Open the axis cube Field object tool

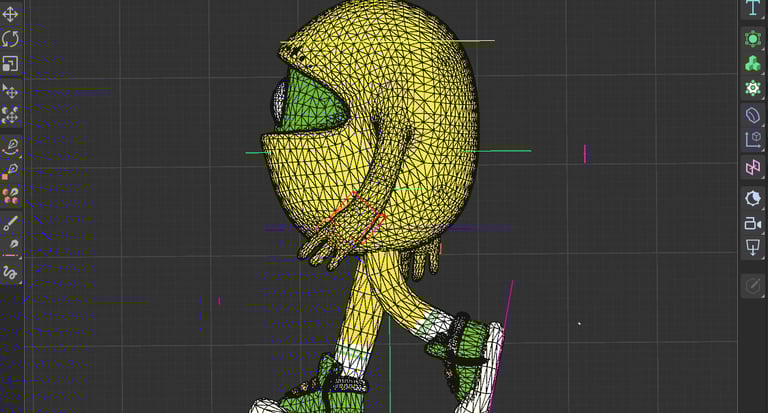coord(753,140)
